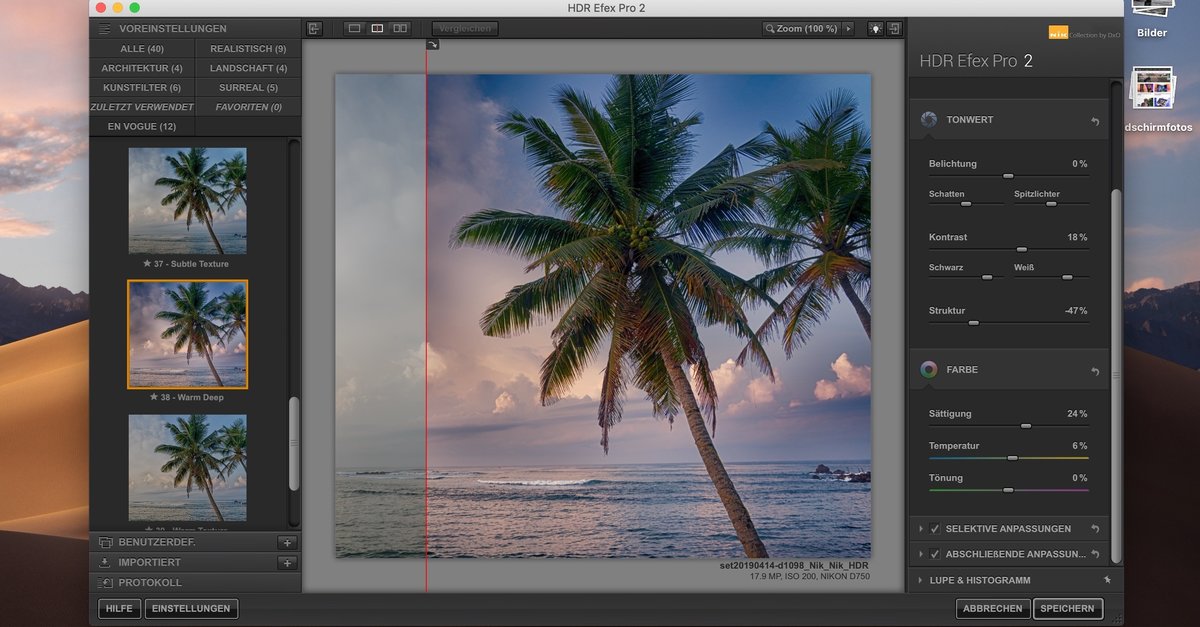This screenshot has height=627, width=1200.
Task: Select side-by-side preview view mode
Action: (400, 29)
